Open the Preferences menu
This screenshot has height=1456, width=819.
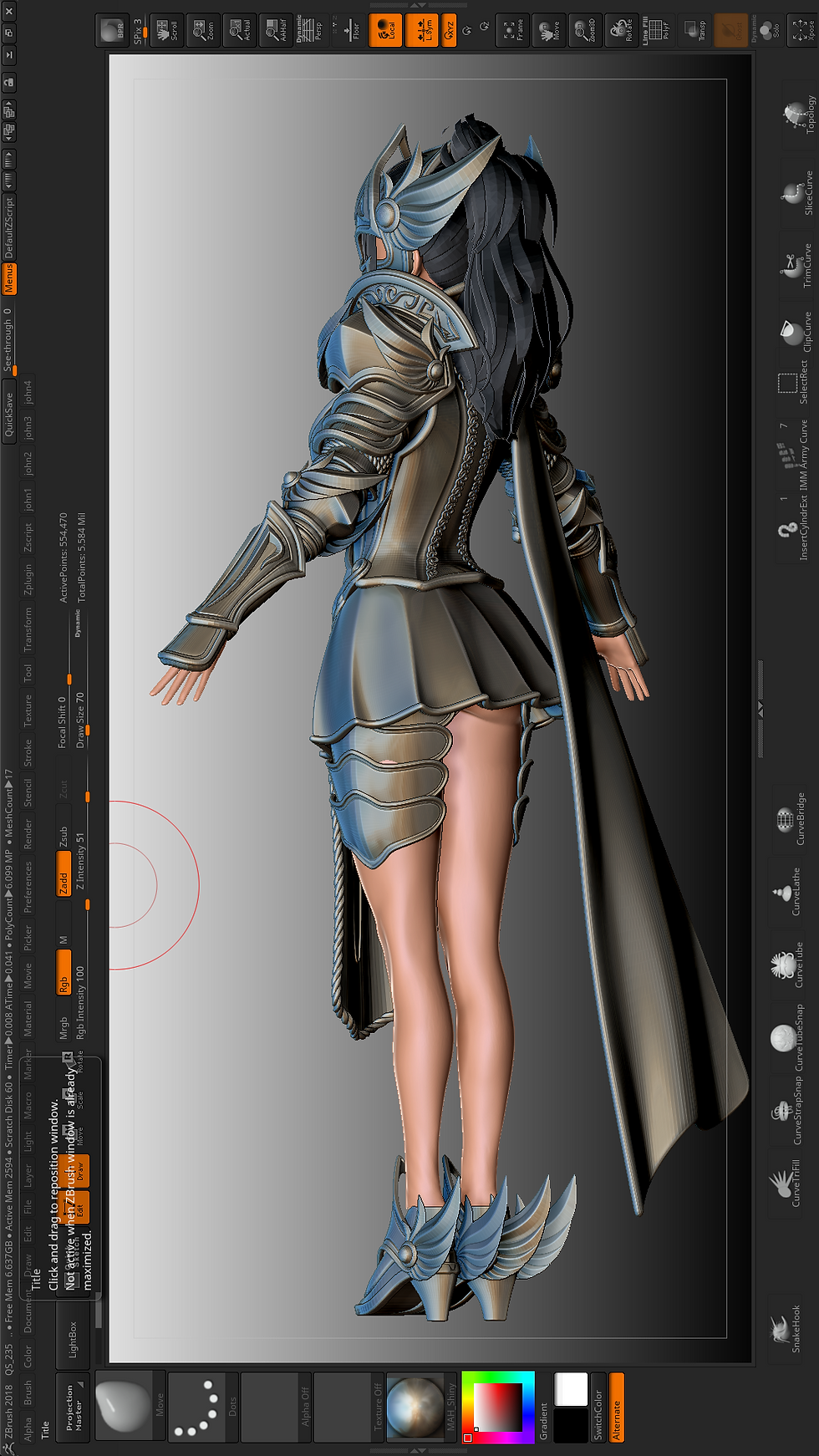pos(28,886)
